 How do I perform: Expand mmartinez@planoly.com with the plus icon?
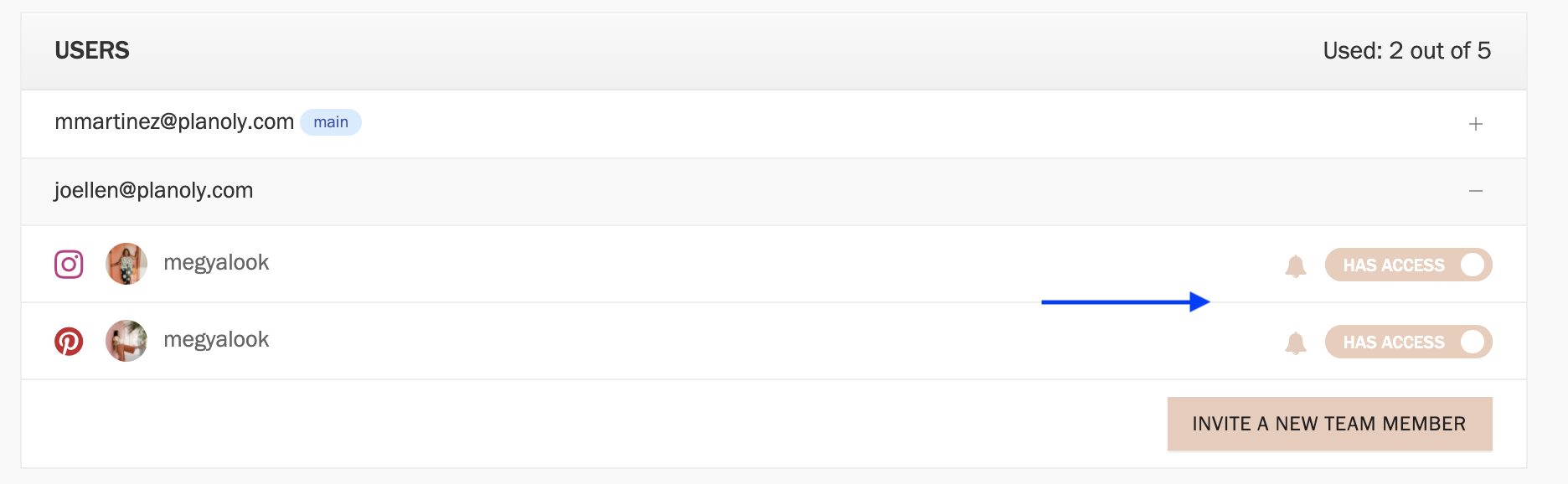[1476, 124]
